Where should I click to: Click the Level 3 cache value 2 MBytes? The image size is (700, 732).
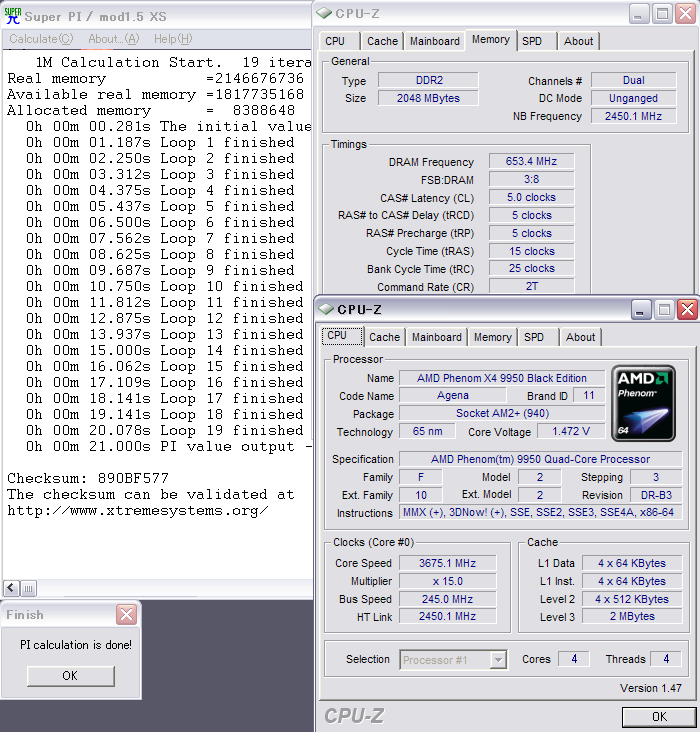click(632, 617)
